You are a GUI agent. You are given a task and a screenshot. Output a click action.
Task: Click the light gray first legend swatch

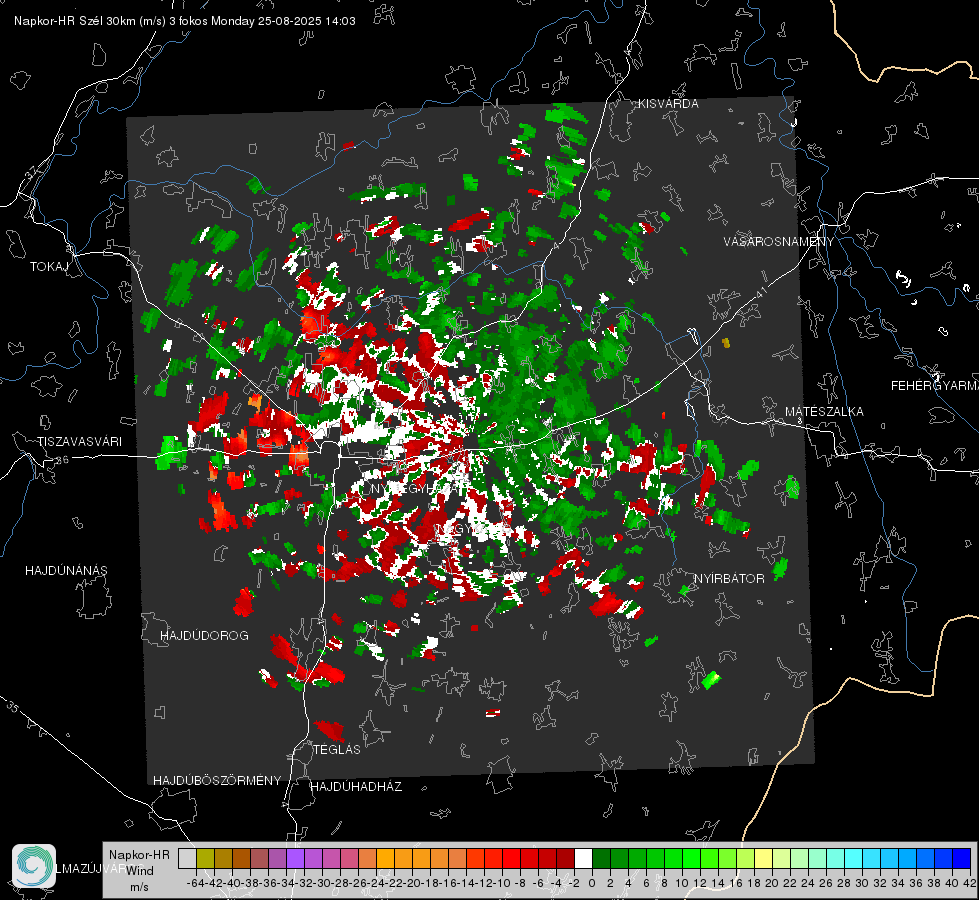(187, 858)
